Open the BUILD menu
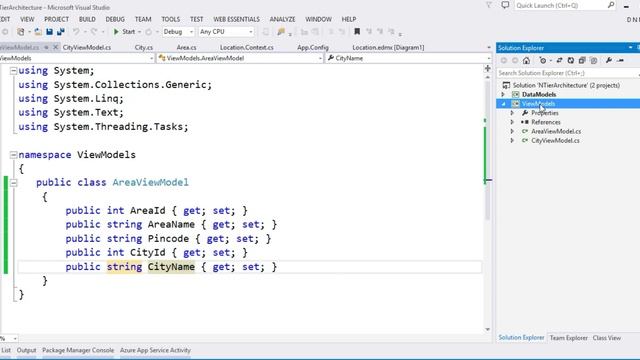Screen dimensions: 640x360 pos(87,19)
